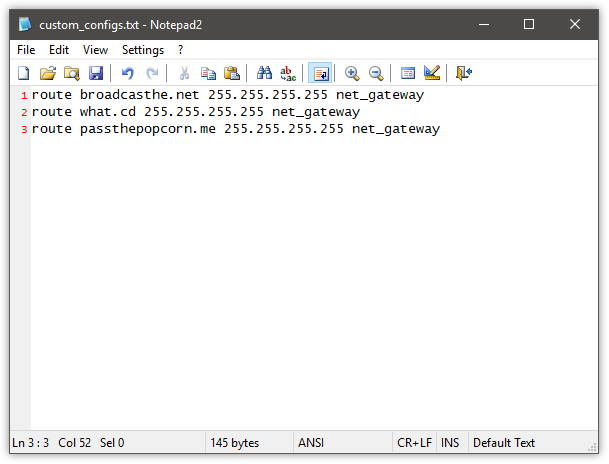The width and height of the screenshot is (609, 464).
Task: Click the Undo arrow icon
Action: (127, 73)
